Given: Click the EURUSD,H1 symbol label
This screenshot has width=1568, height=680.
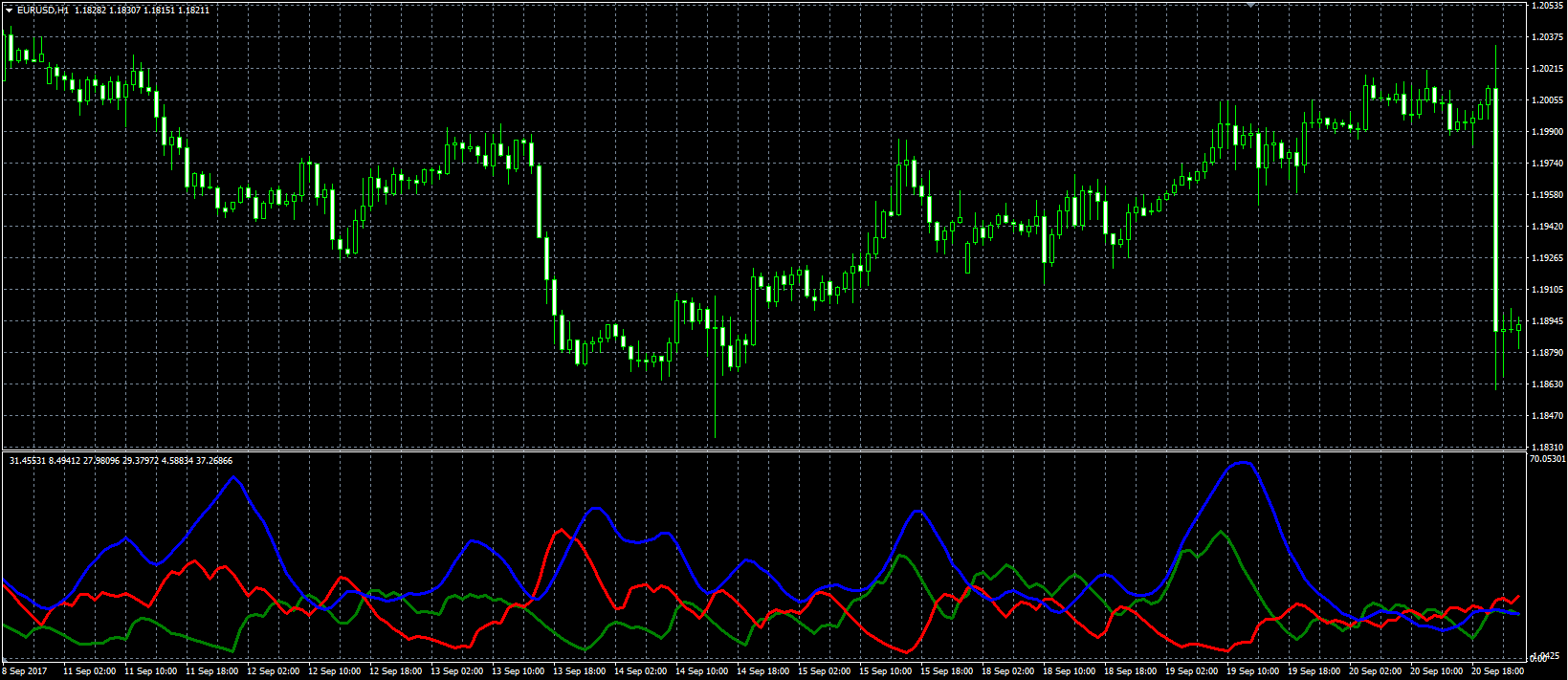Looking at the screenshot, I should (43, 10).
